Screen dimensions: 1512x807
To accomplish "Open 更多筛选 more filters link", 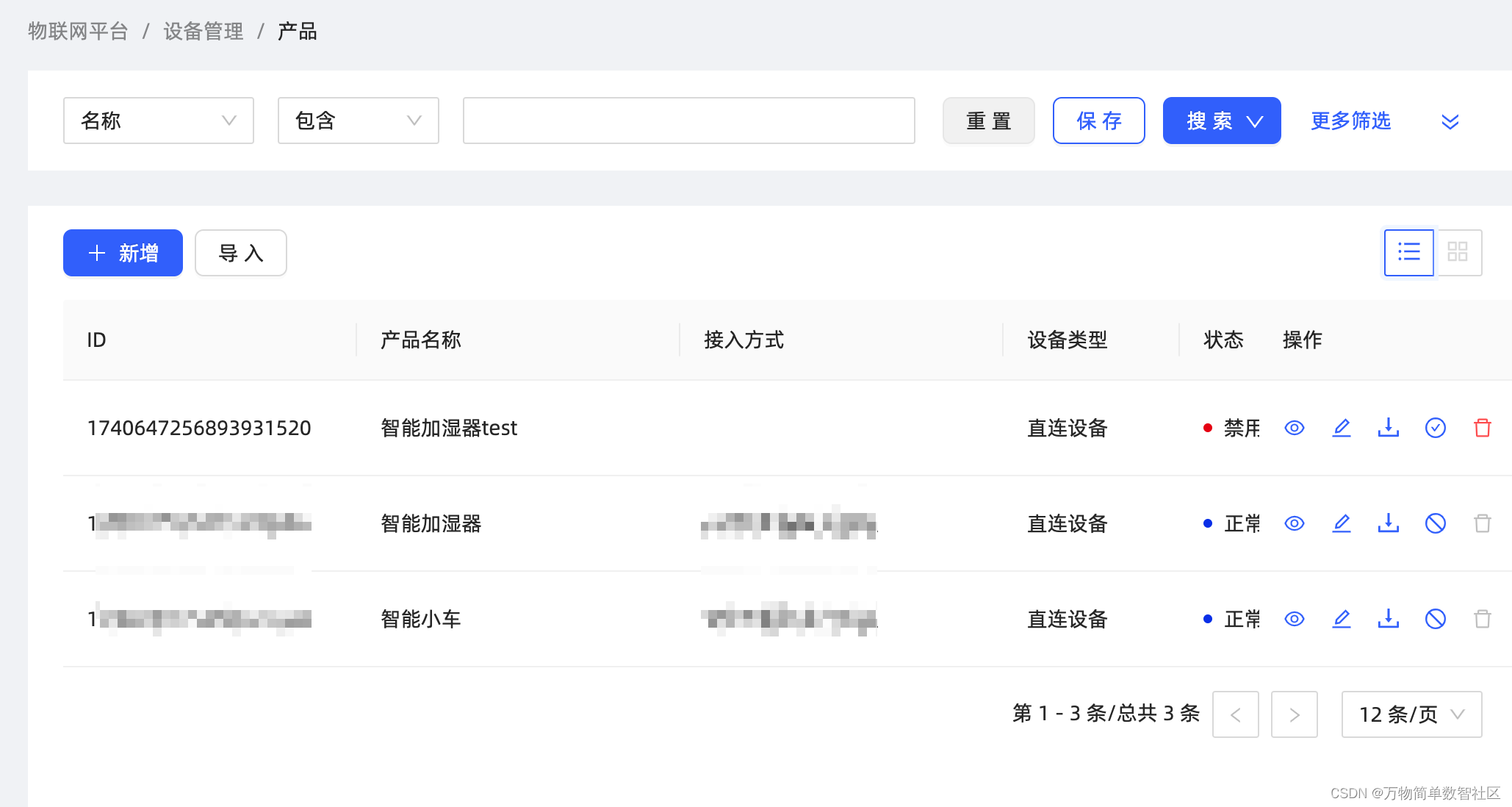I will [1350, 121].
